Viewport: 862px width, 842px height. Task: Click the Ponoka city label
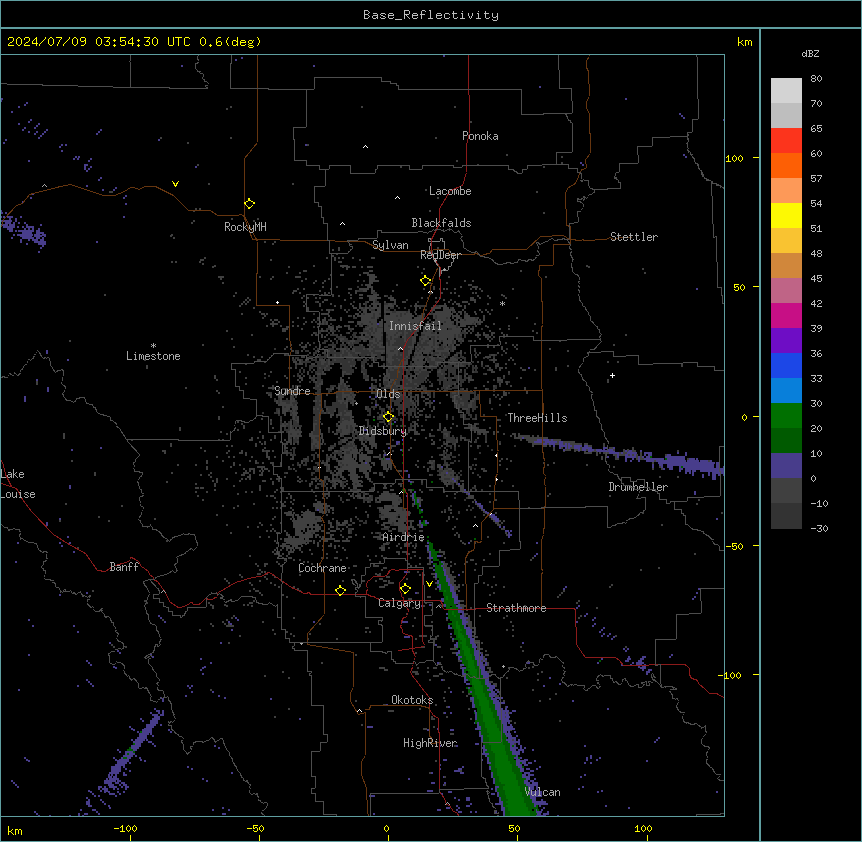point(480,136)
